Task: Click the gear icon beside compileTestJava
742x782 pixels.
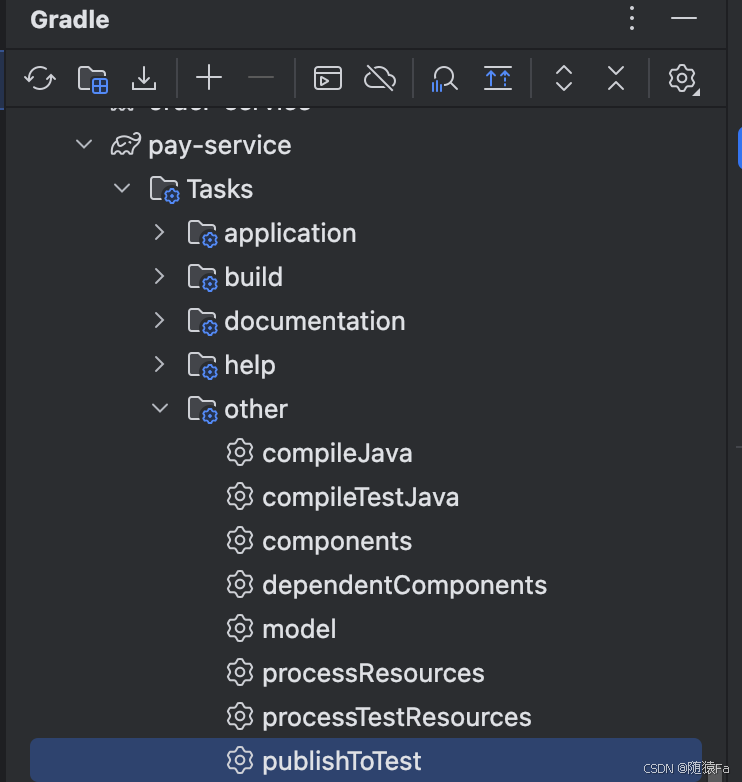Action: (240, 496)
